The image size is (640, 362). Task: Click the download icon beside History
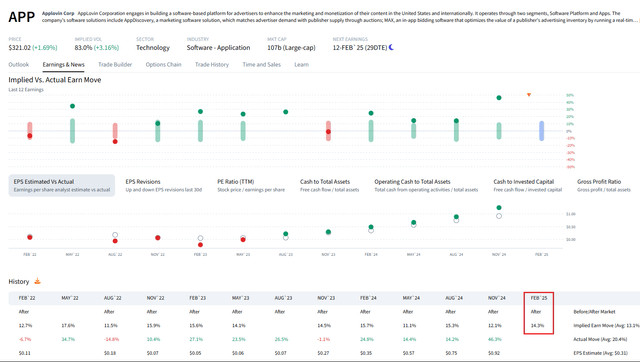38,281
